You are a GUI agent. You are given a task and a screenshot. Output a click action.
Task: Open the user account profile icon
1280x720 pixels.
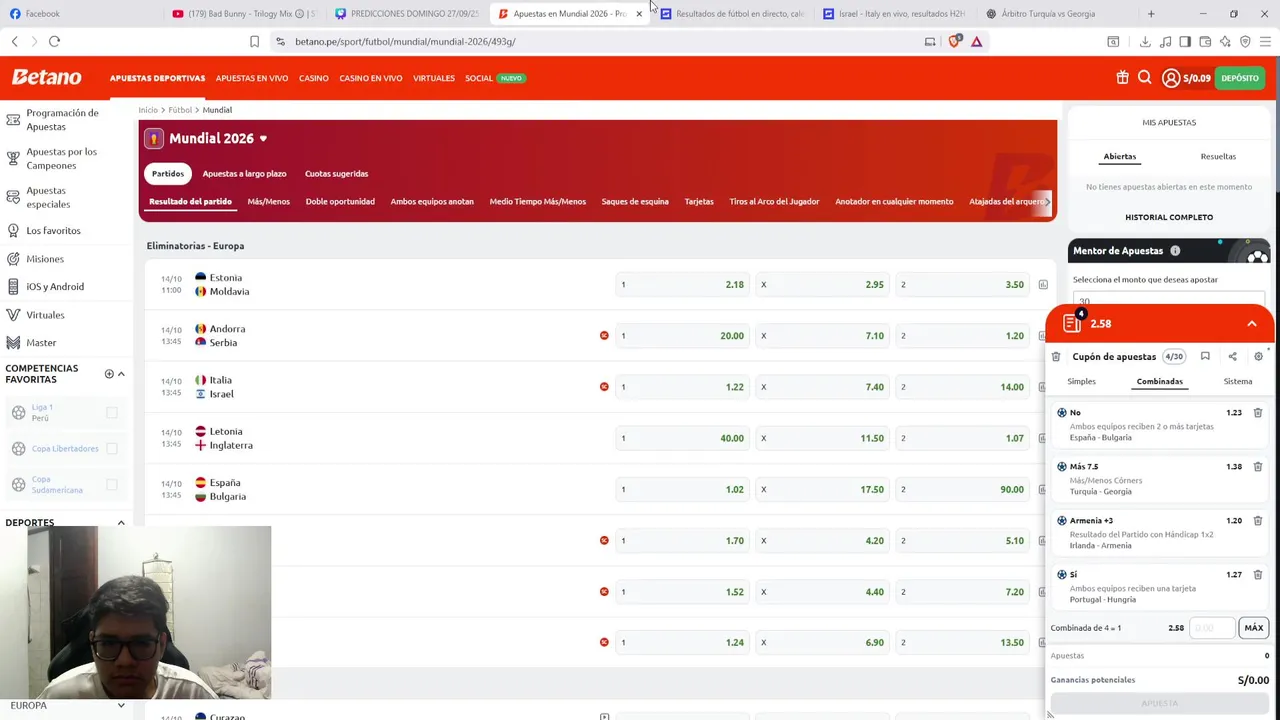1171,78
